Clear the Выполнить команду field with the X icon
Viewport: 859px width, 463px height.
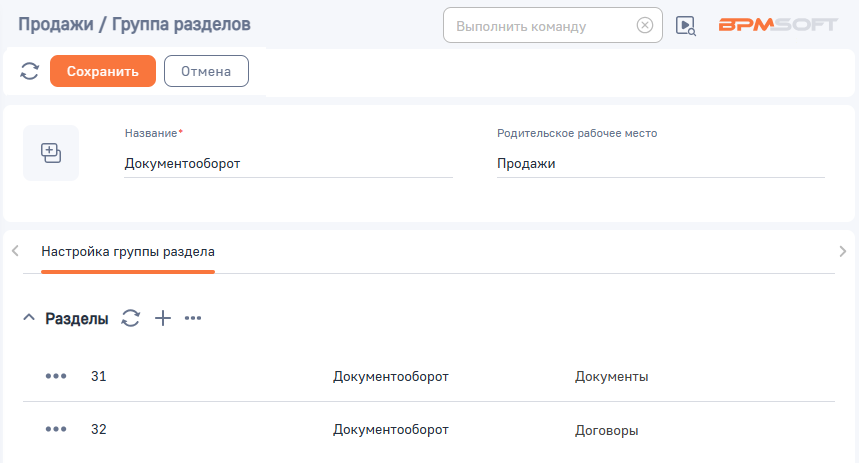point(645,25)
